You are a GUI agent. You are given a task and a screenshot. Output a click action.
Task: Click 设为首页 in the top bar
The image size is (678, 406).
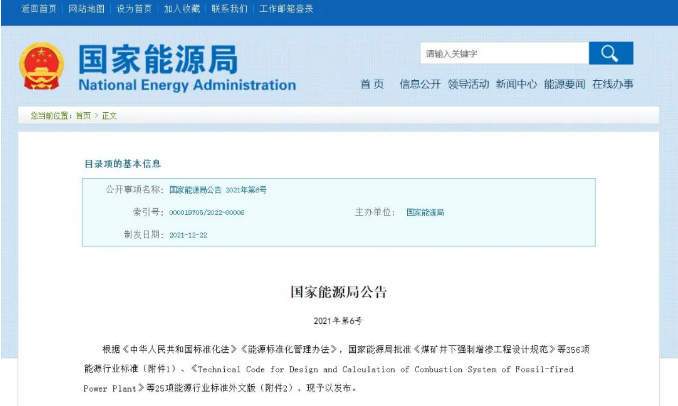click(x=134, y=8)
